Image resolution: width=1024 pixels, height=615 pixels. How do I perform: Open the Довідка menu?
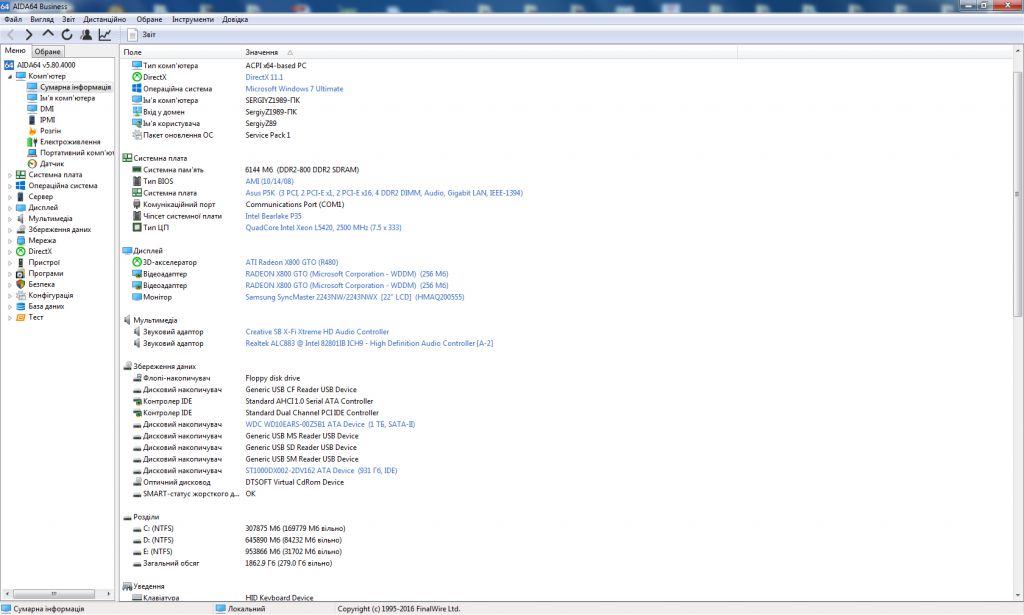tap(235, 20)
